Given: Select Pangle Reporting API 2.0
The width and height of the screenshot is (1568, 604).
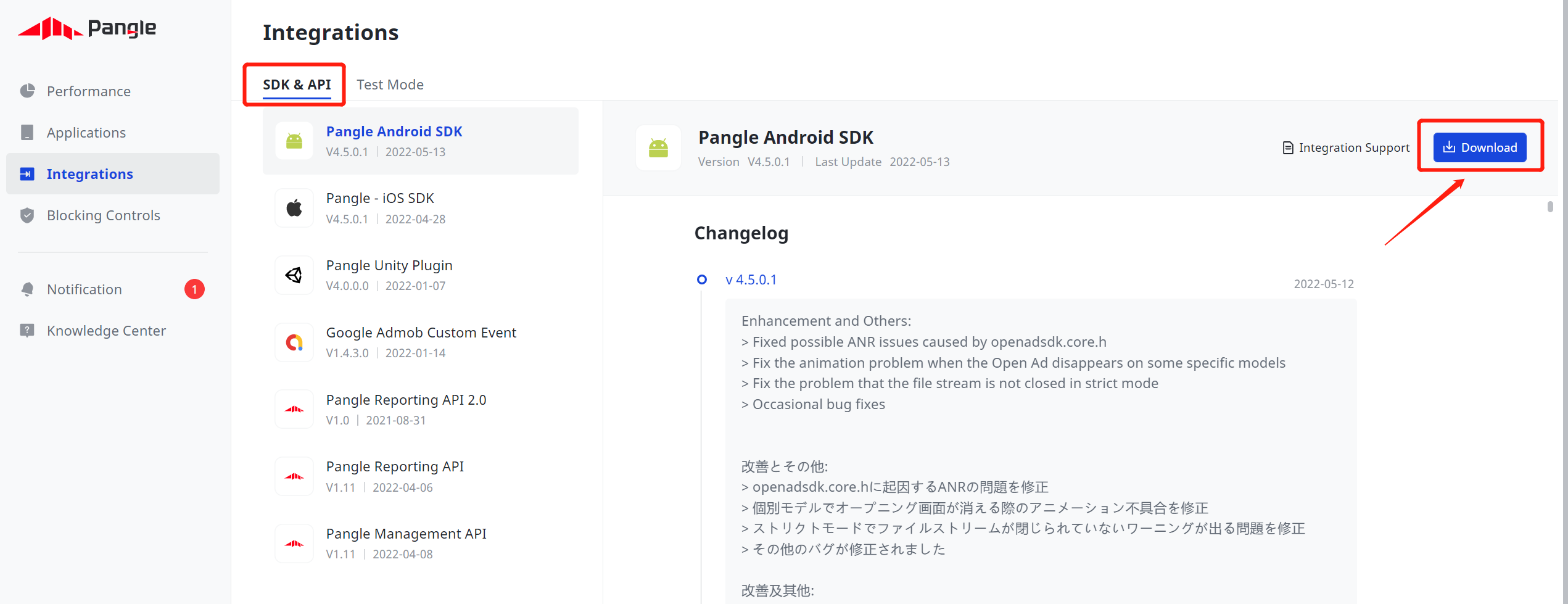Looking at the screenshot, I should [x=421, y=410].
